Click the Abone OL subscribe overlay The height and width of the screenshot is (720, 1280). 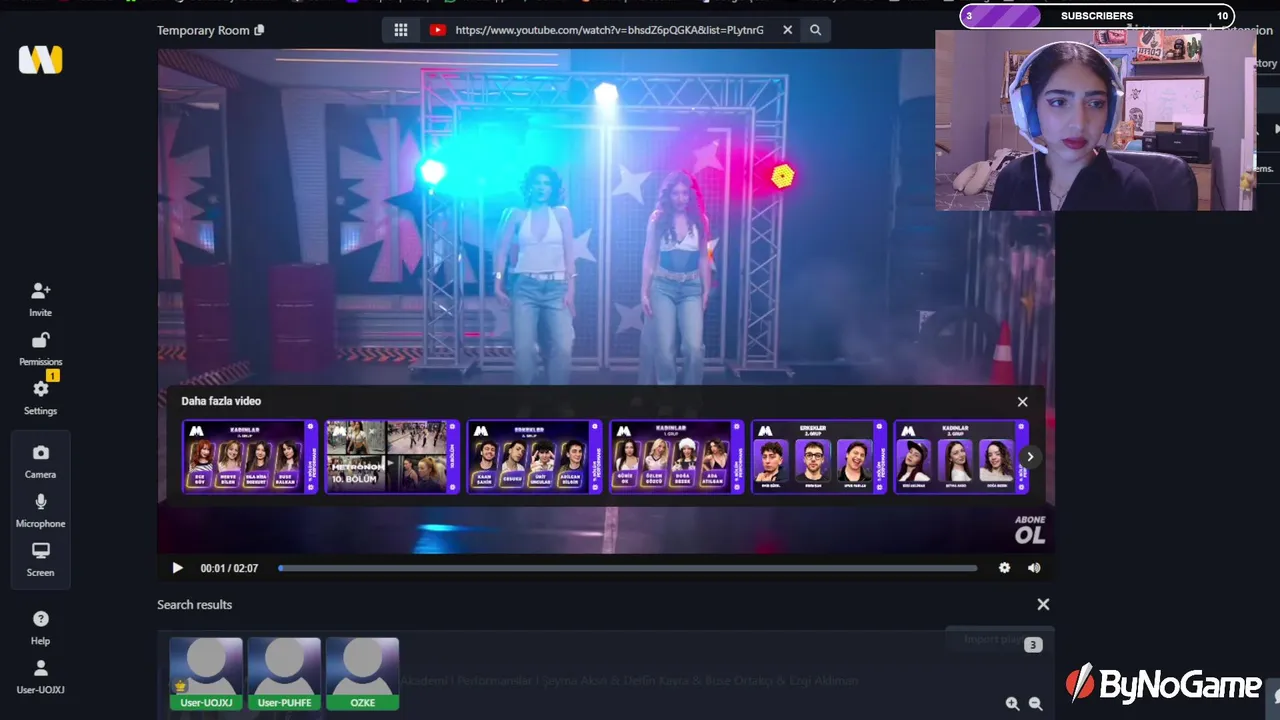coord(1030,530)
